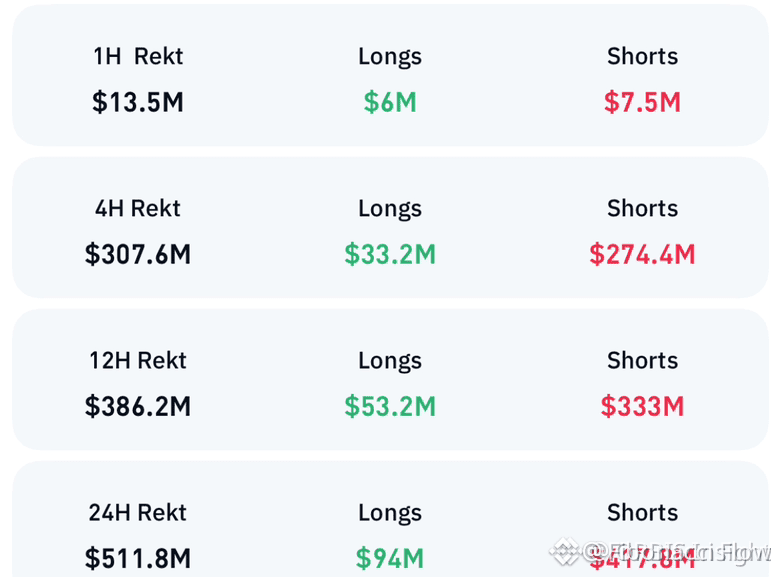The height and width of the screenshot is (577, 779).
Task: Click the Binance watermark logo icon
Action: pos(564,551)
